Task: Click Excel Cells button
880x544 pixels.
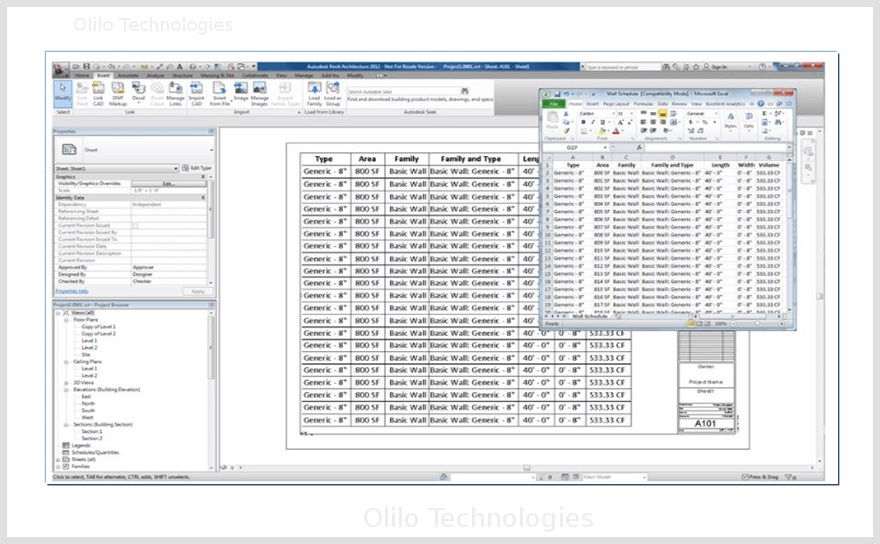Action: [749, 120]
